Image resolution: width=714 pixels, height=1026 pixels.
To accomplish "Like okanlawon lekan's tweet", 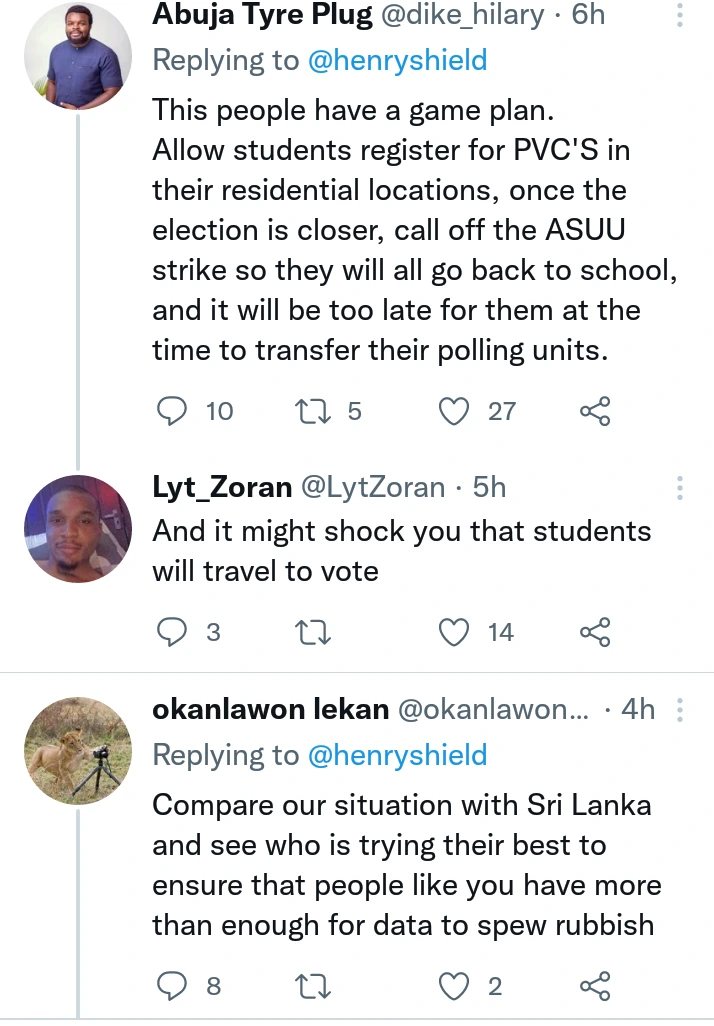I will (x=456, y=986).
